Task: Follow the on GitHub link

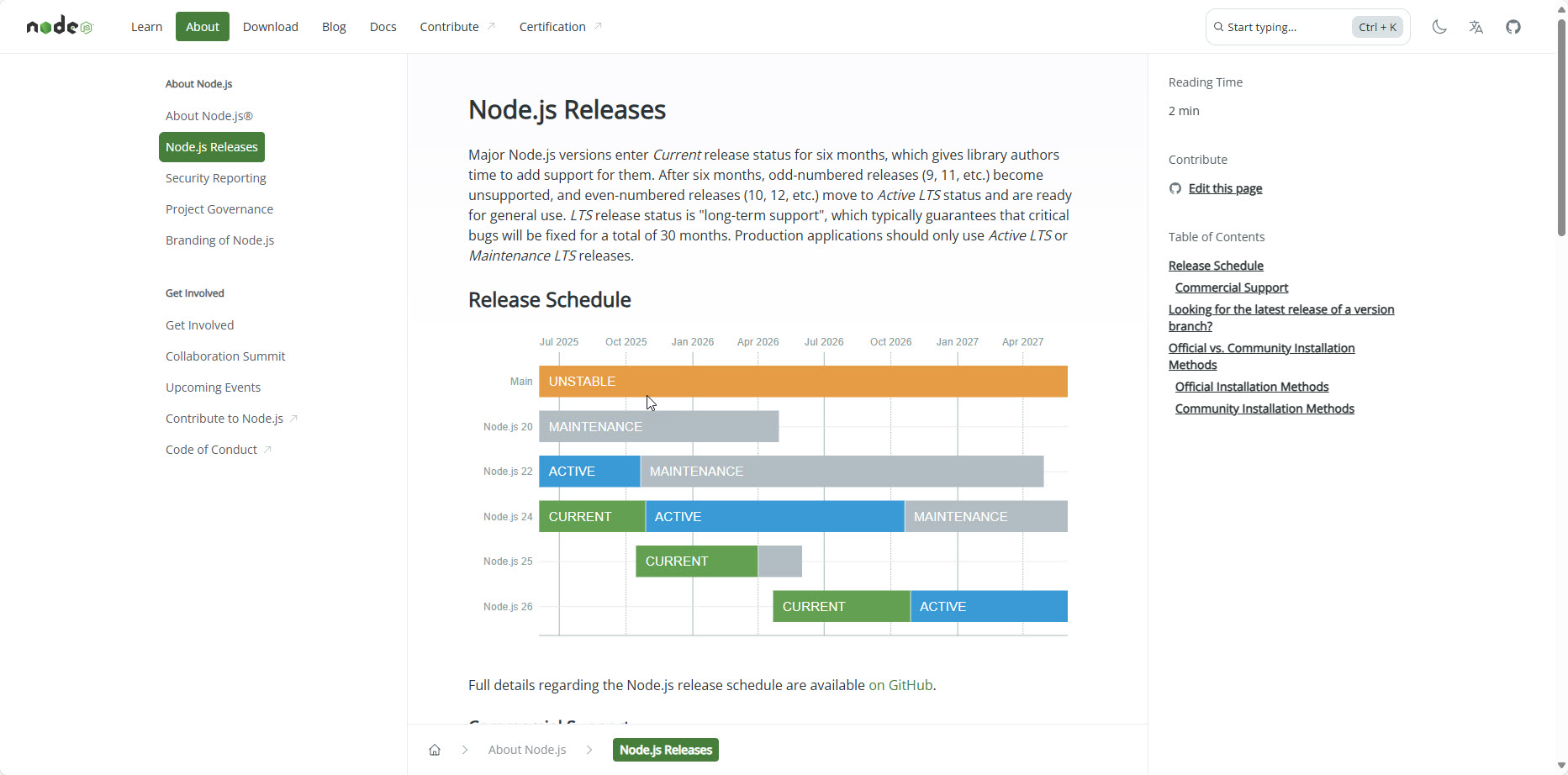Action: [x=900, y=685]
